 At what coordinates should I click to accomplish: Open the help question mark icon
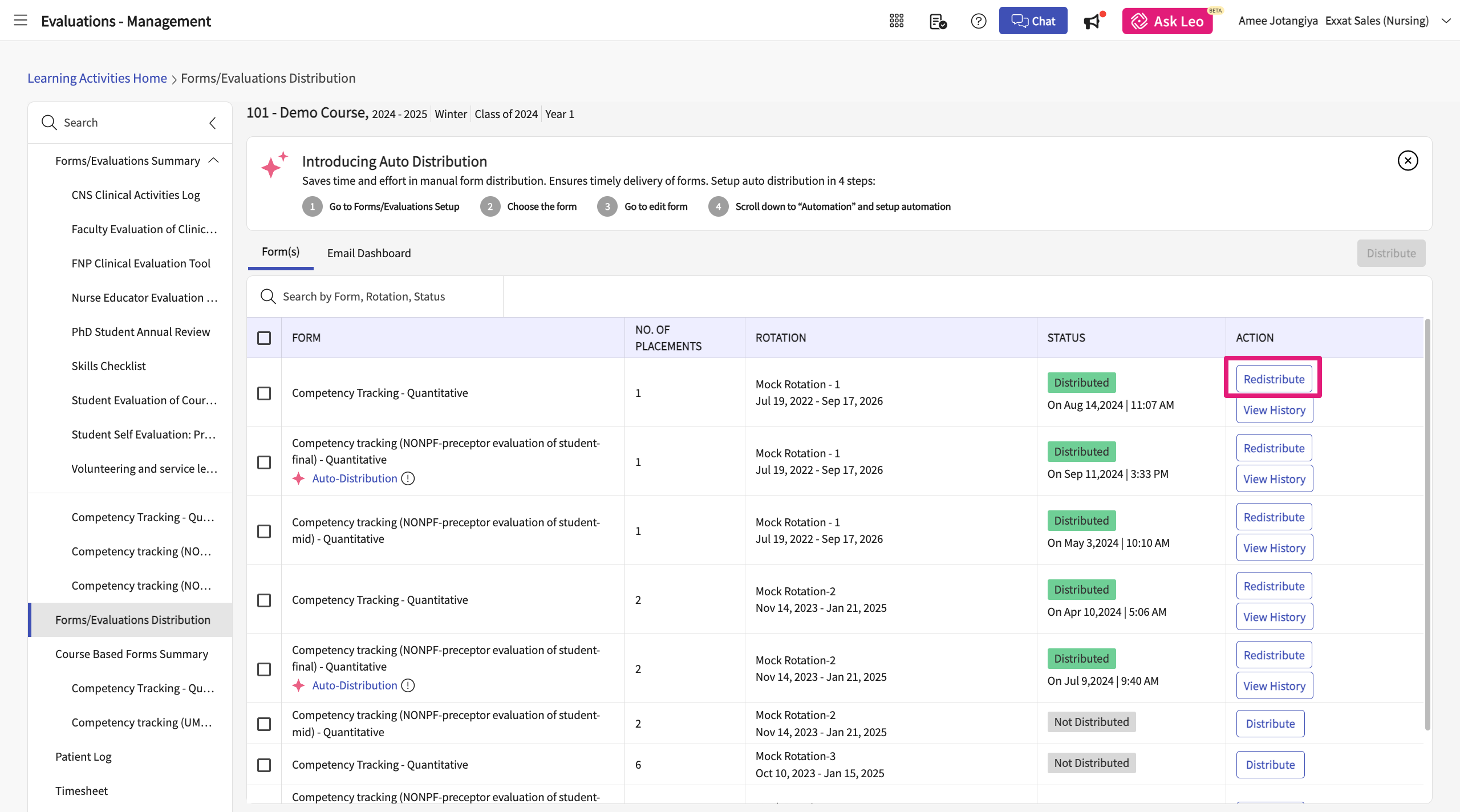point(979,21)
